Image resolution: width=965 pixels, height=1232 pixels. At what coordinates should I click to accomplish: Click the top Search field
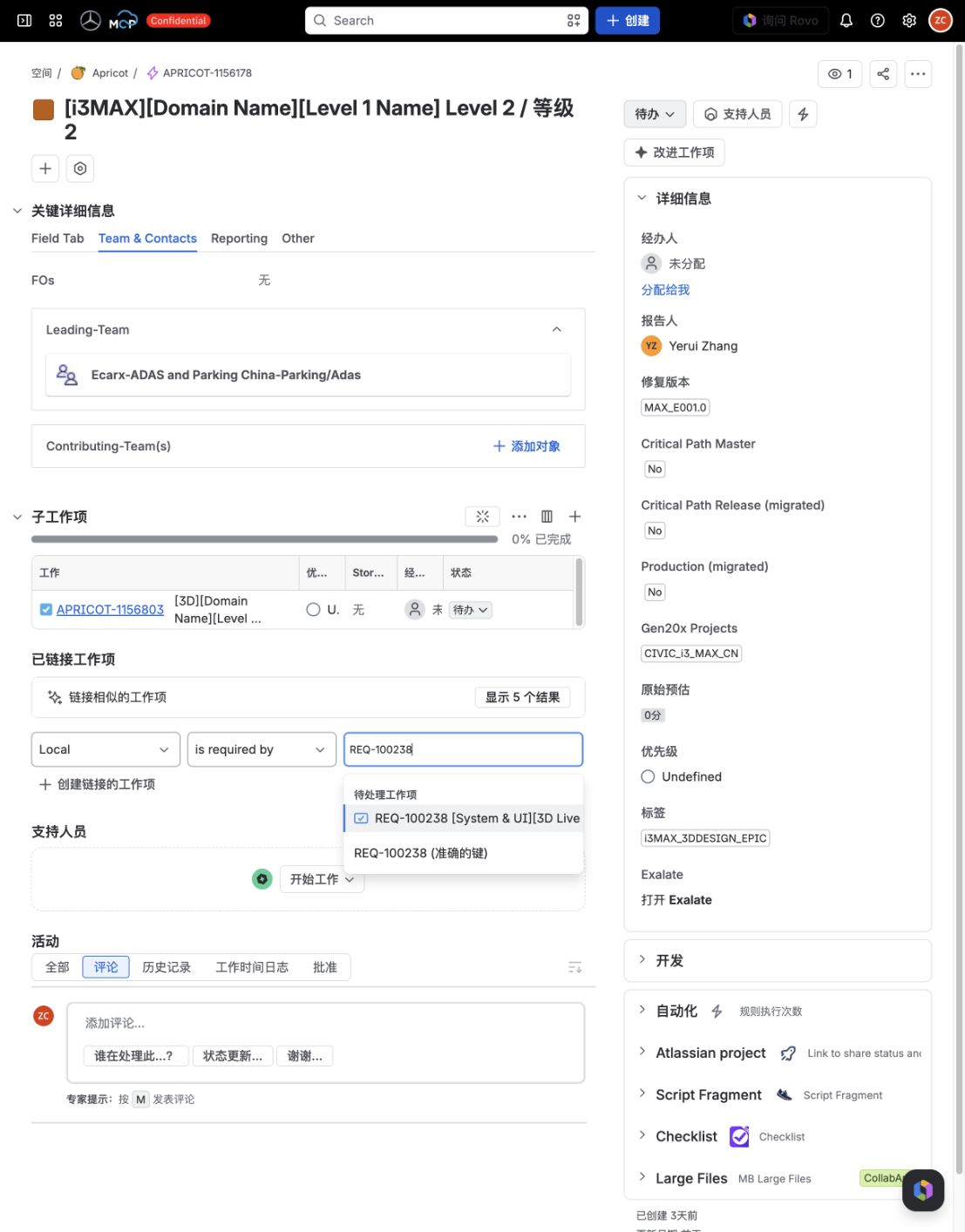tap(446, 20)
